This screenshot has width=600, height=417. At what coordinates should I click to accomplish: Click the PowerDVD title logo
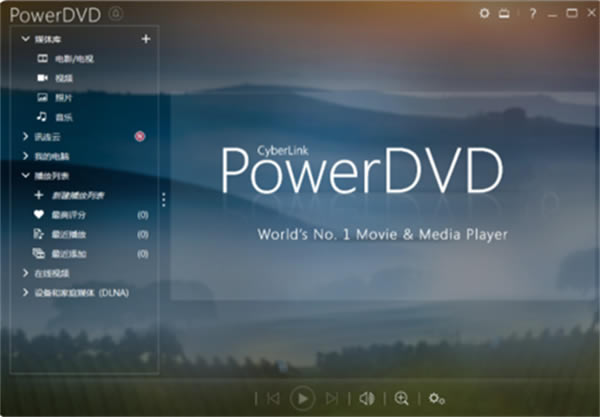tap(55, 15)
